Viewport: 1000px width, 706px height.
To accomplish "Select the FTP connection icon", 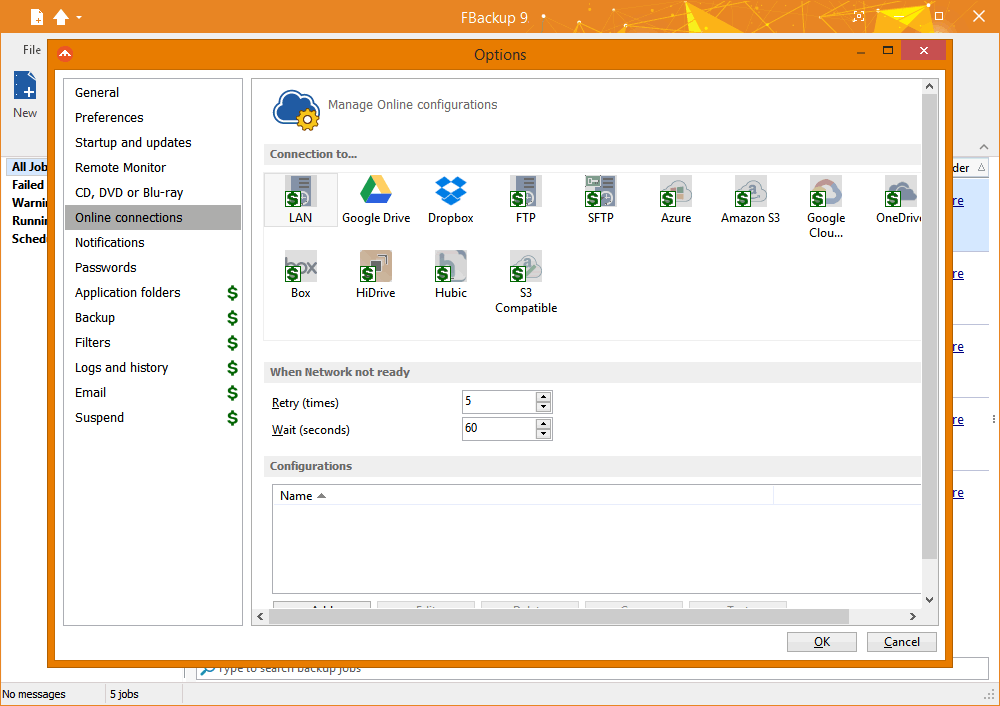I will pyautogui.click(x=526, y=200).
